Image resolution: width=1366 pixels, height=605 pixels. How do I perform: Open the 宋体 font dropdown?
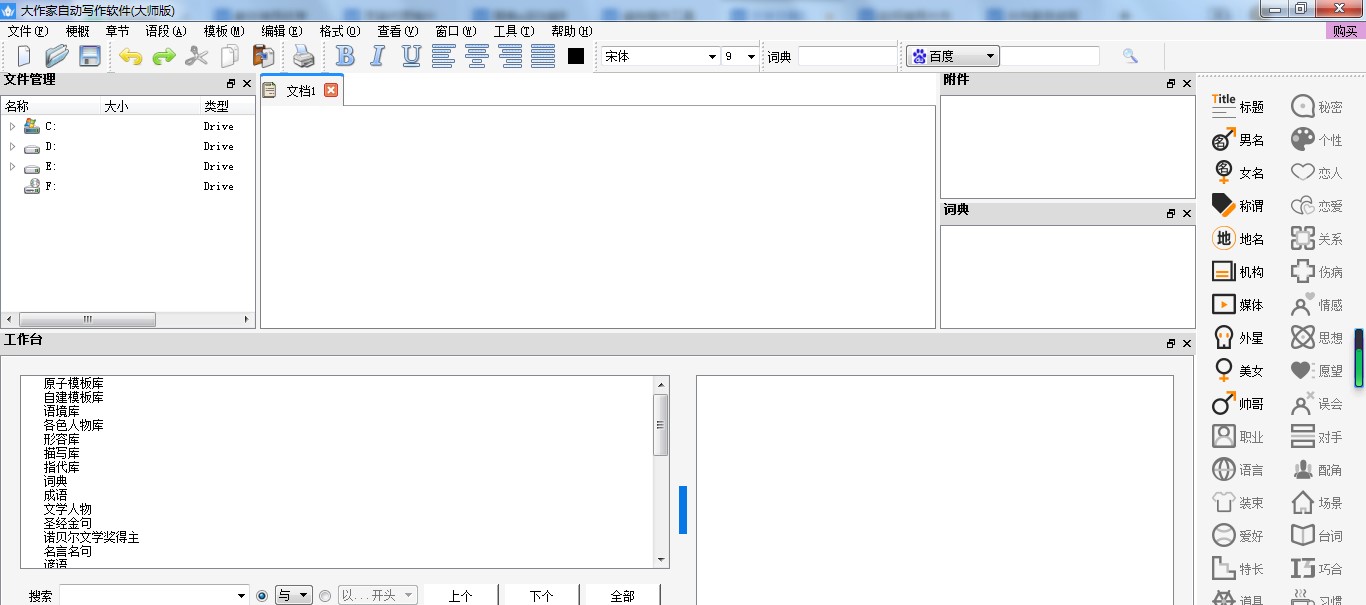pos(660,57)
